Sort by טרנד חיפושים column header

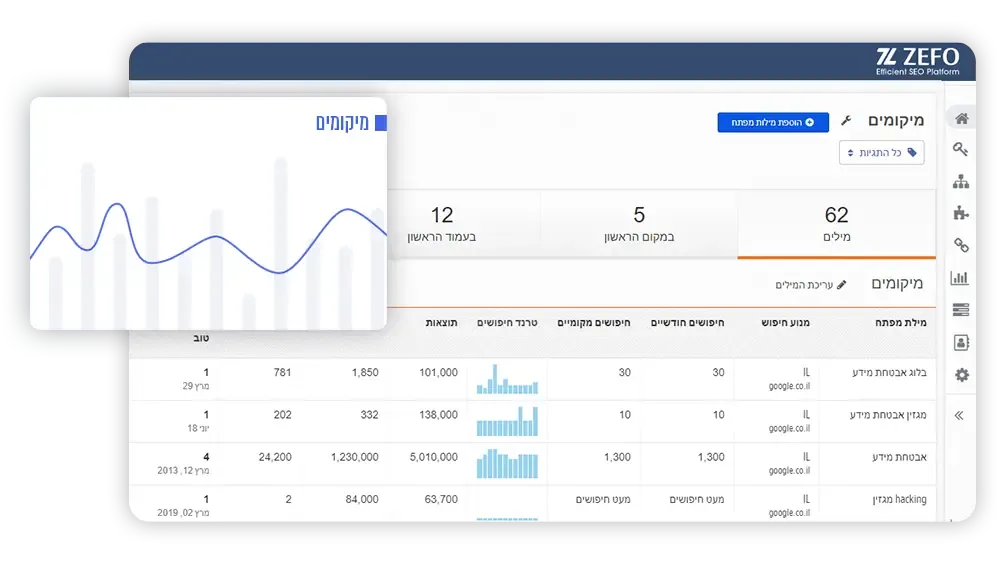pos(507,323)
